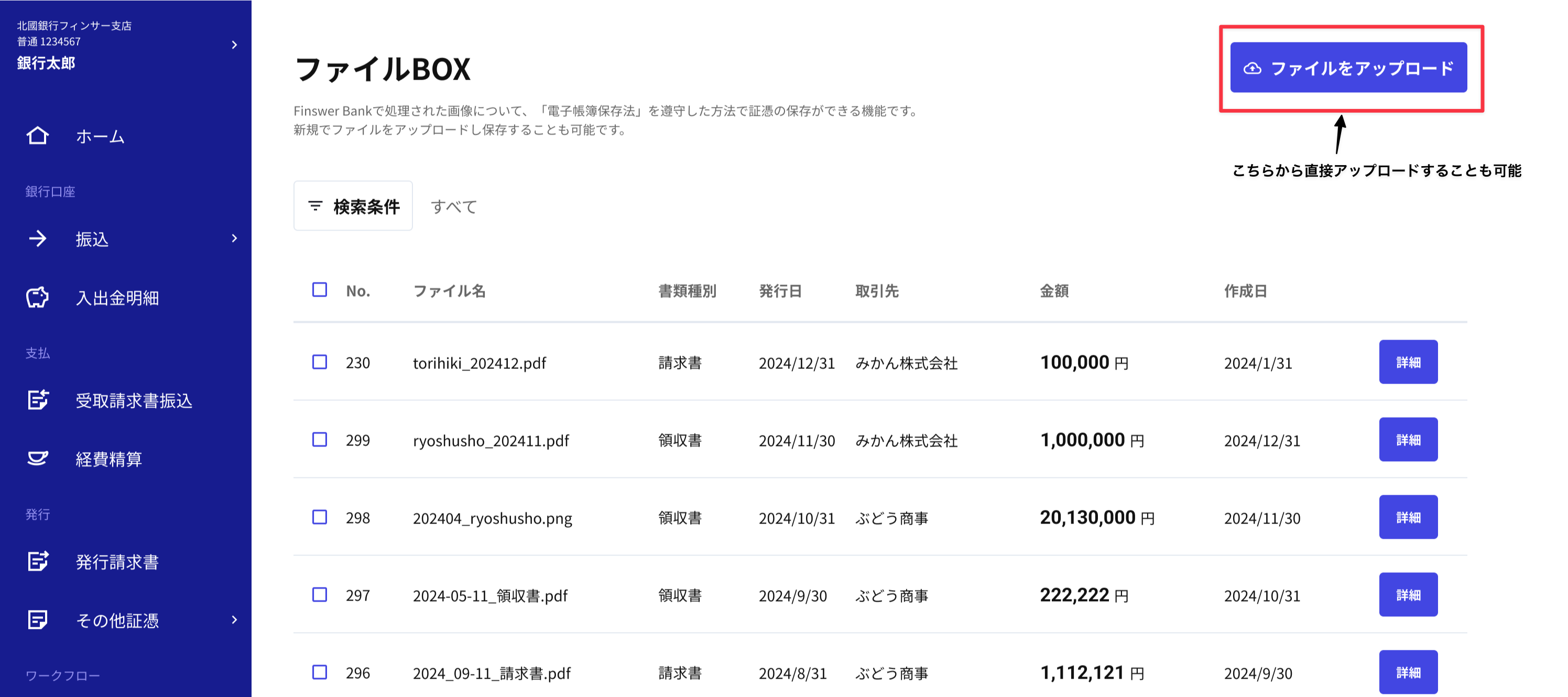Click the 受取請求書振込 document icon
1568x697 pixels.
(x=38, y=400)
